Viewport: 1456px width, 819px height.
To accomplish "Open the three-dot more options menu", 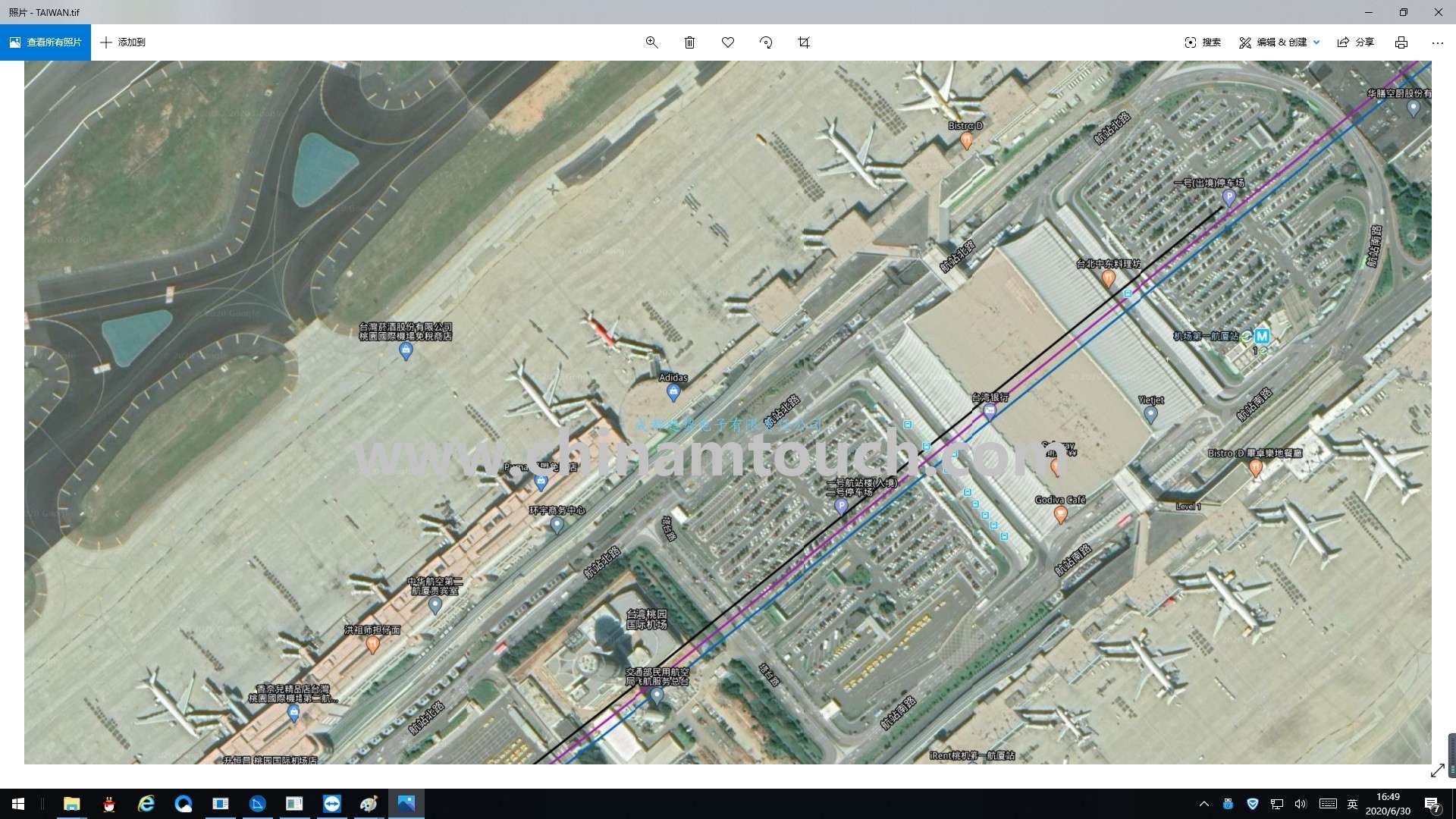I will 1437,42.
